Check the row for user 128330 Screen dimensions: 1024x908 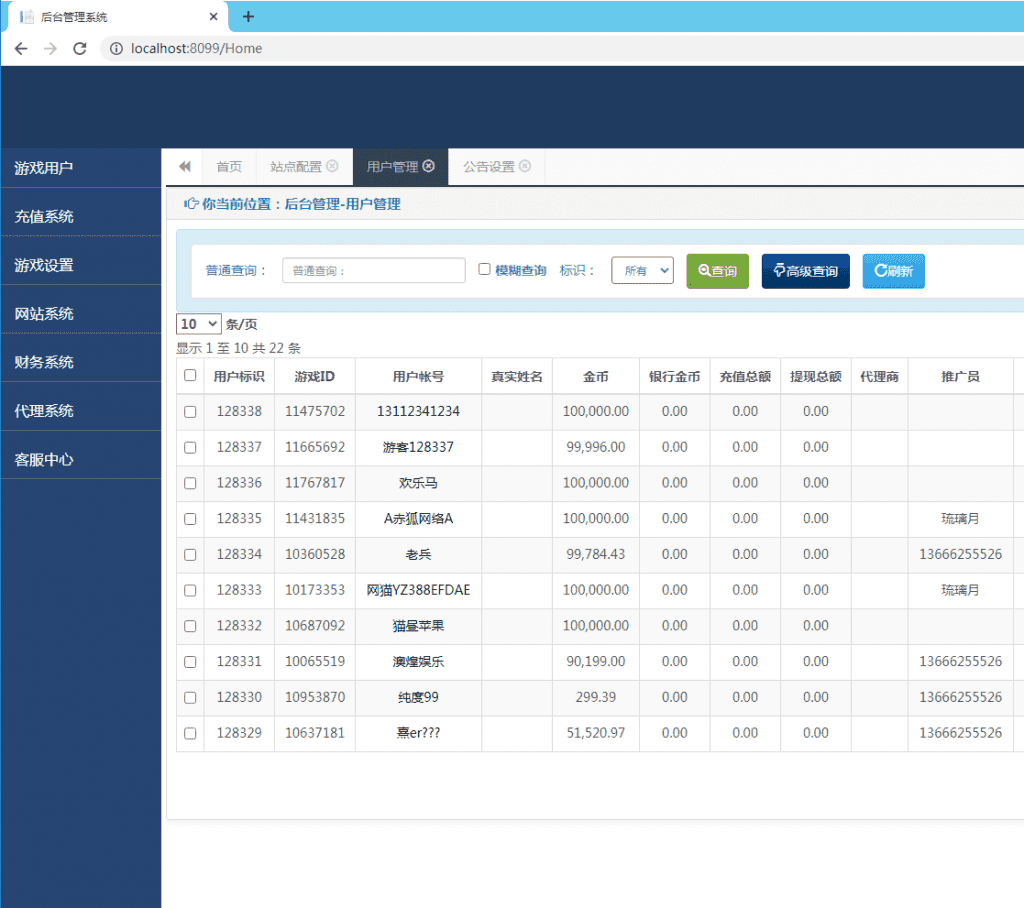190,698
